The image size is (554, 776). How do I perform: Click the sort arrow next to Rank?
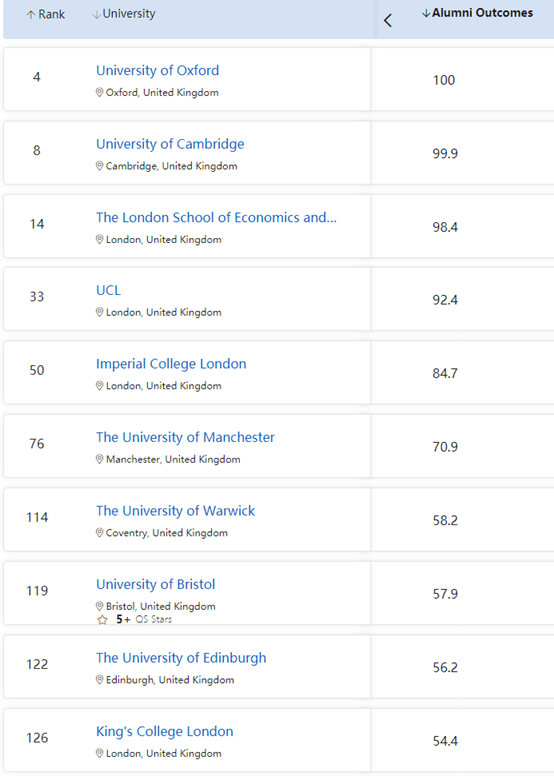click(x=31, y=15)
